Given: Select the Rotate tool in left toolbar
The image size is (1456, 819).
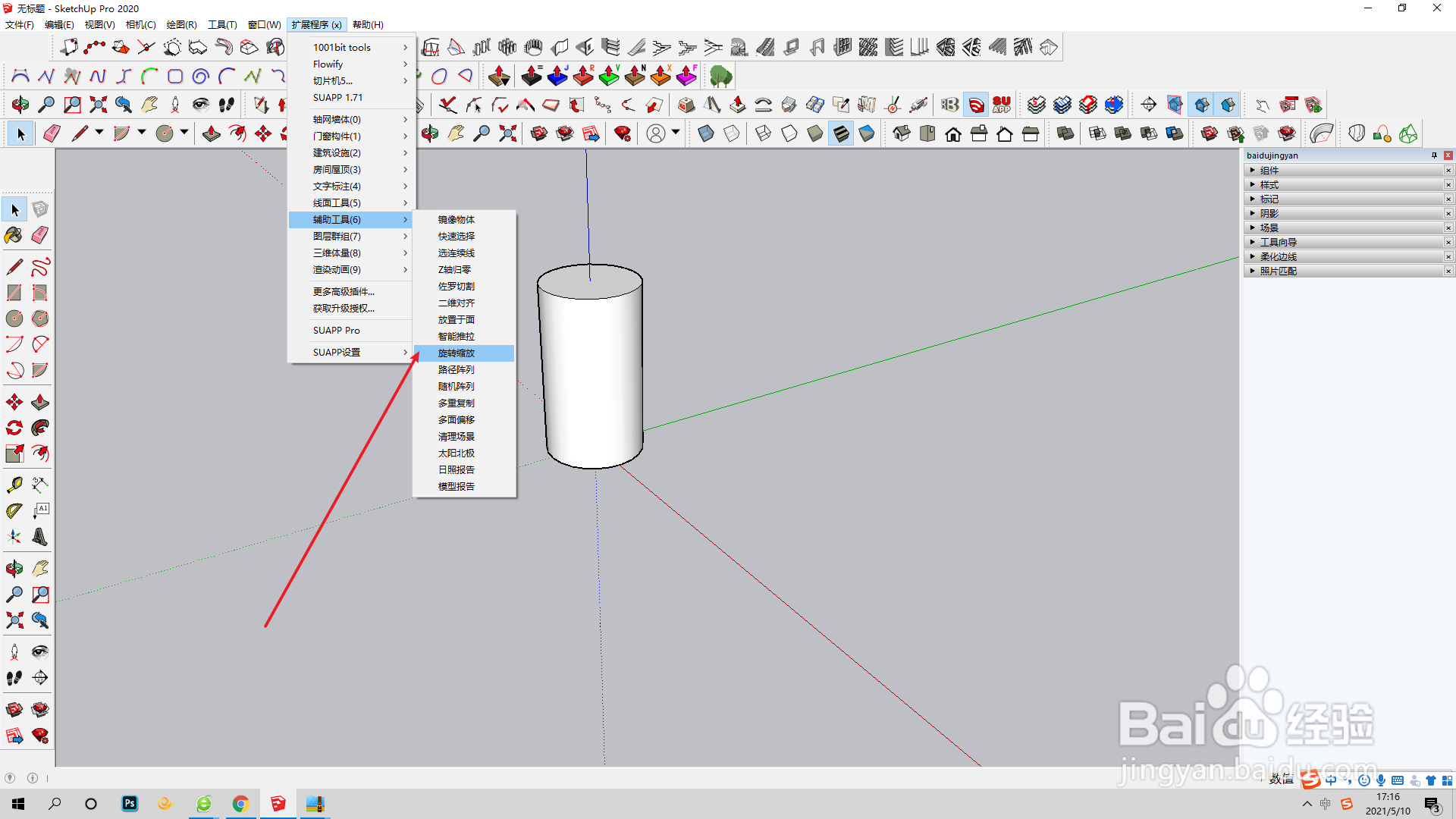Looking at the screenshot, I should pos(14,428).
